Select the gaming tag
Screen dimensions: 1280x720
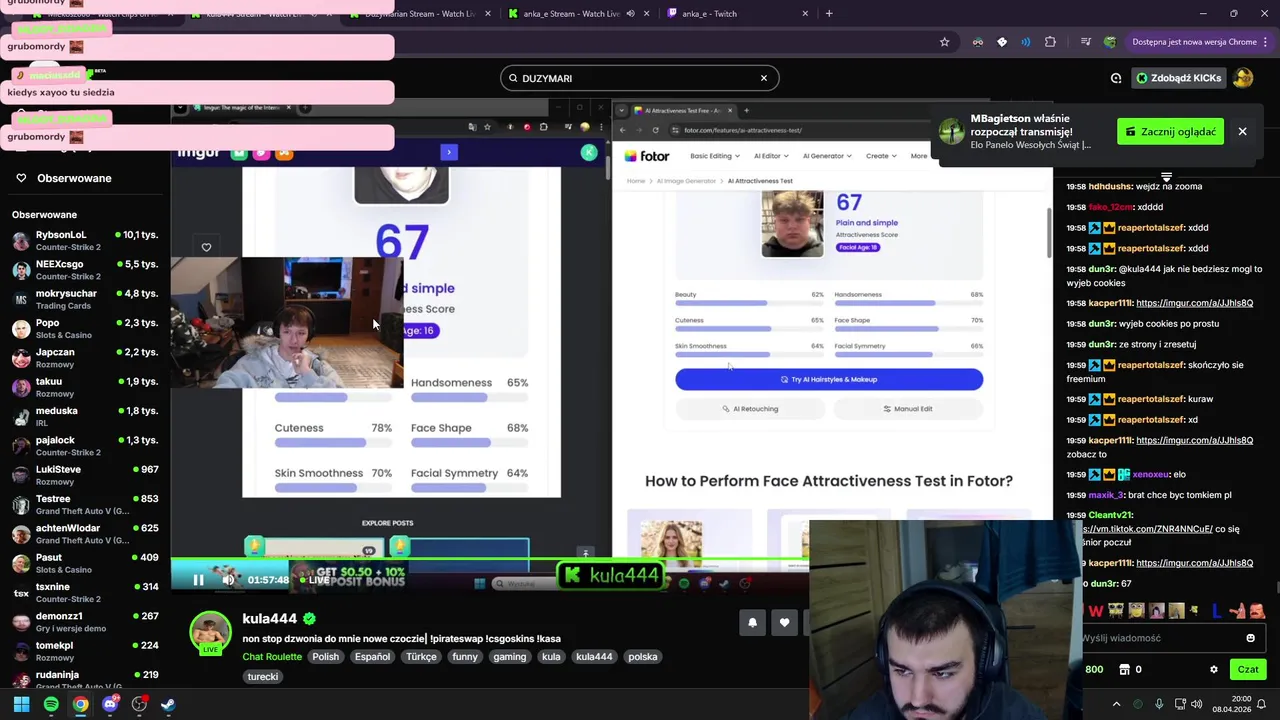[x=509, y=657]
